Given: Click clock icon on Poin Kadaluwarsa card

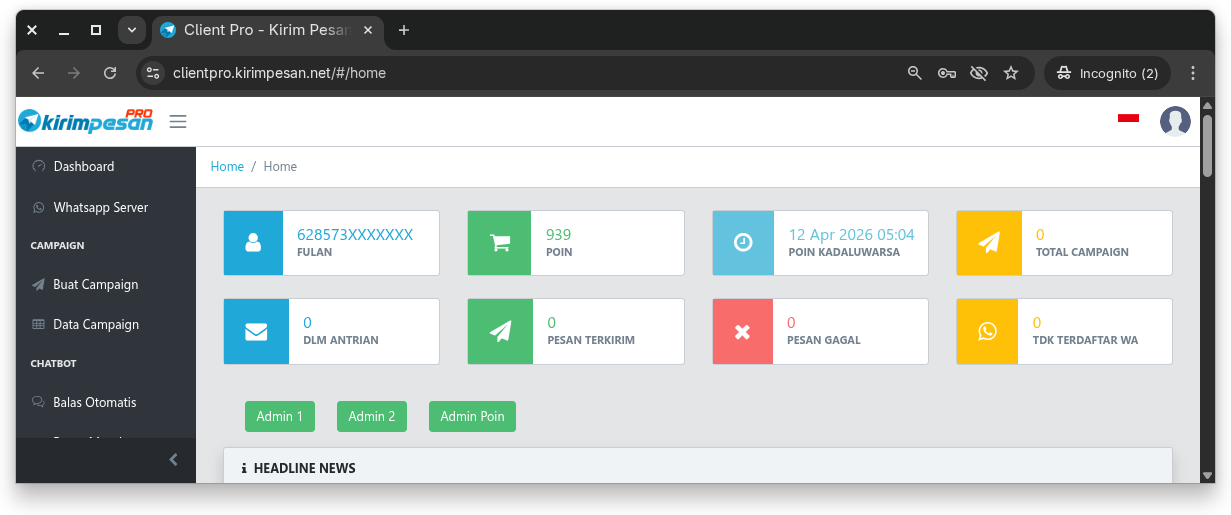Looking at the screenshot, I should pos(743,243).
